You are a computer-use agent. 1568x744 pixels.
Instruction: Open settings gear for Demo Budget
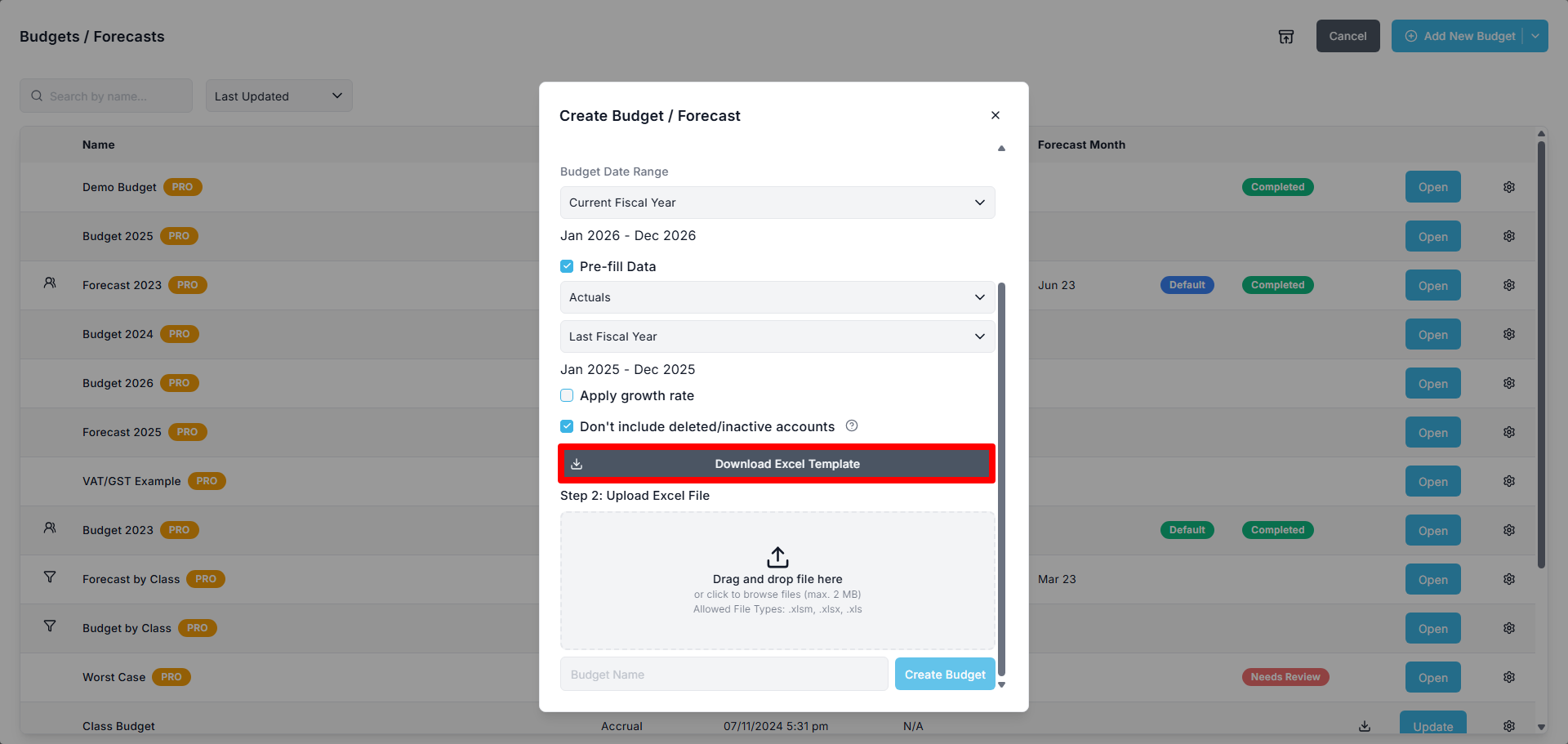1509,187
